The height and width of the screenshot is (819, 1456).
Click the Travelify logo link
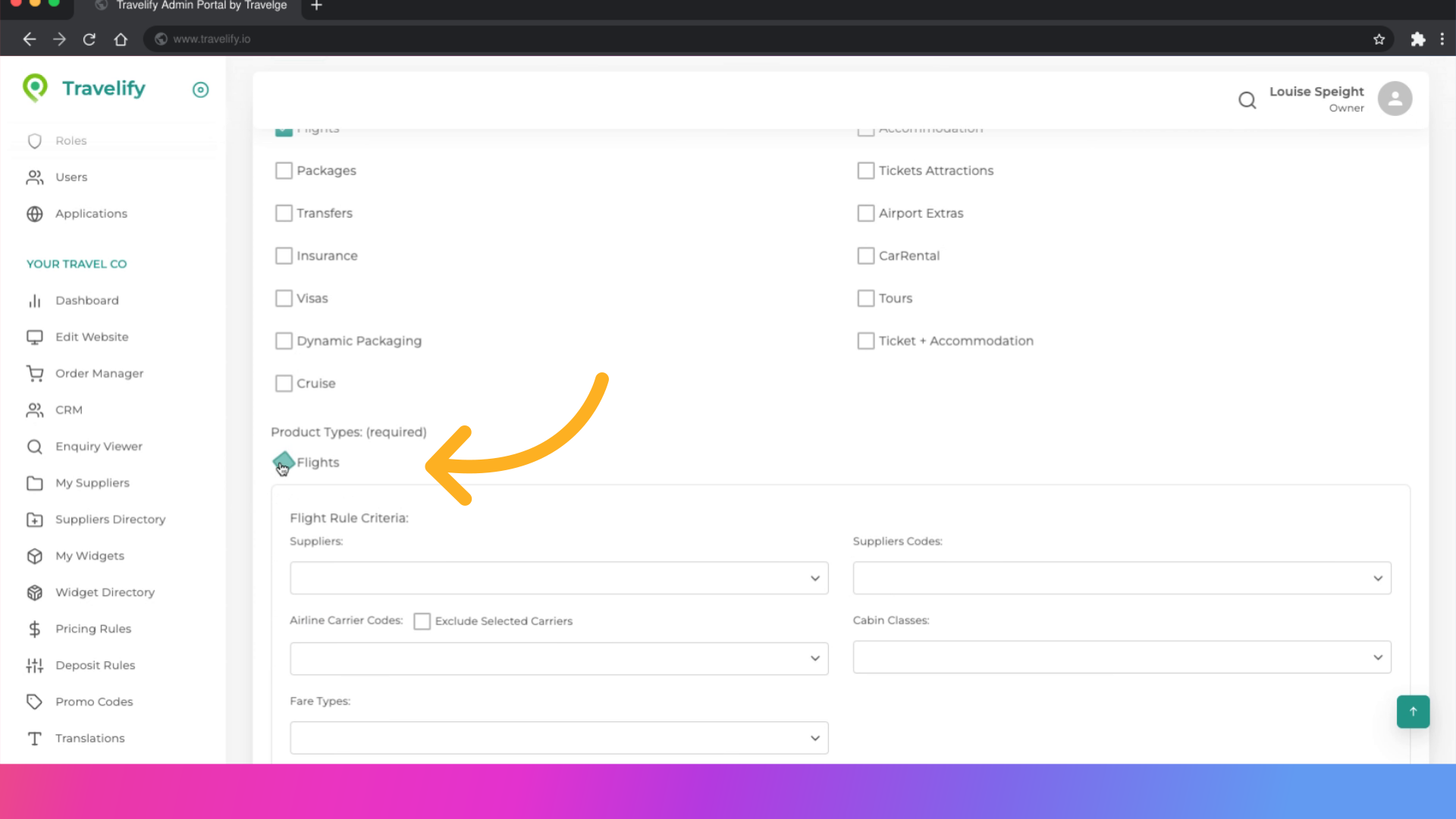[84, 89]
